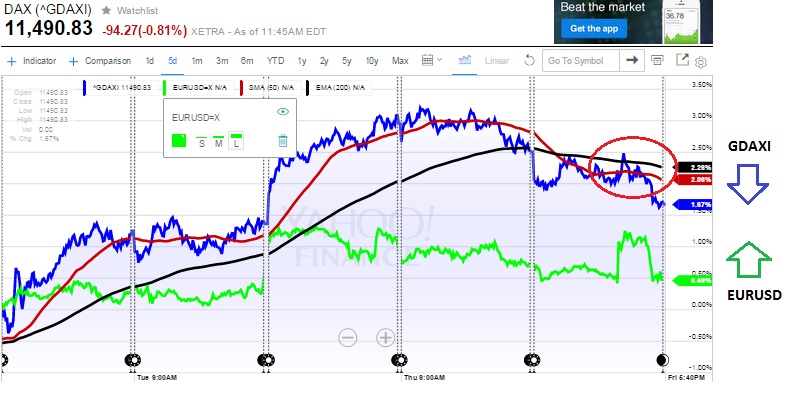The width and height of the screenshot is (795, 410).
Task: Open the events display icon in toolbar
Action: (x=657, y=61)
